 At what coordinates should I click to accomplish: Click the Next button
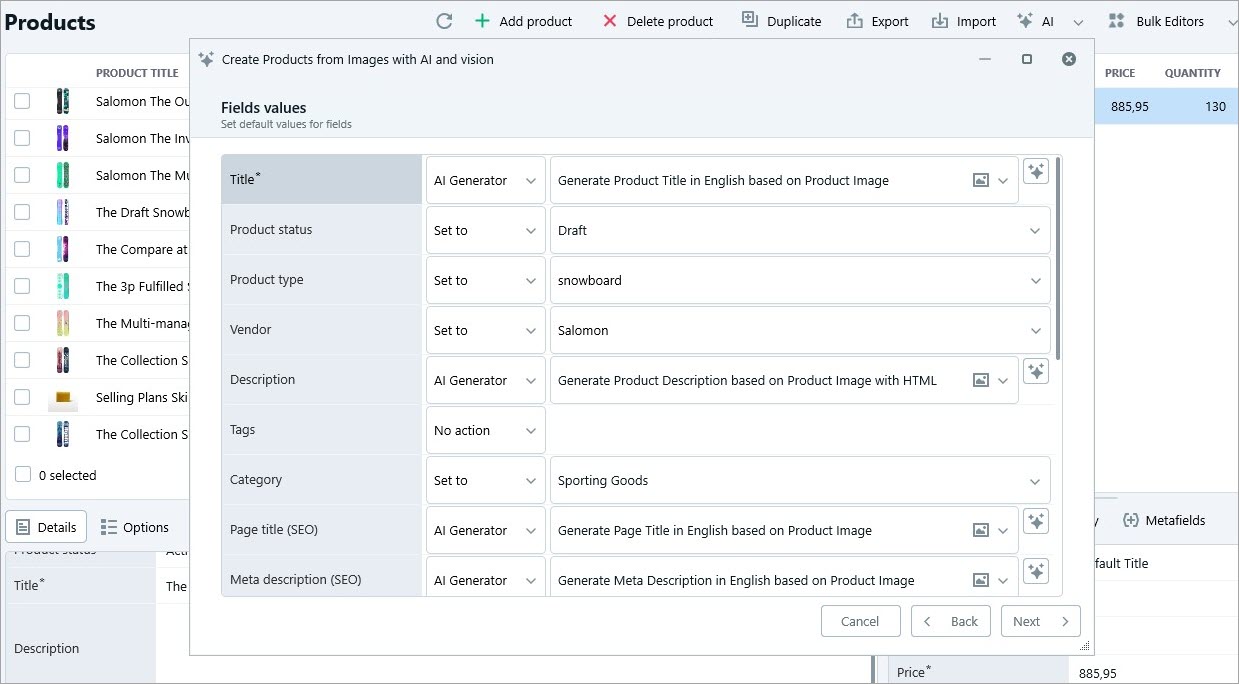click(x=1041, y=621)
